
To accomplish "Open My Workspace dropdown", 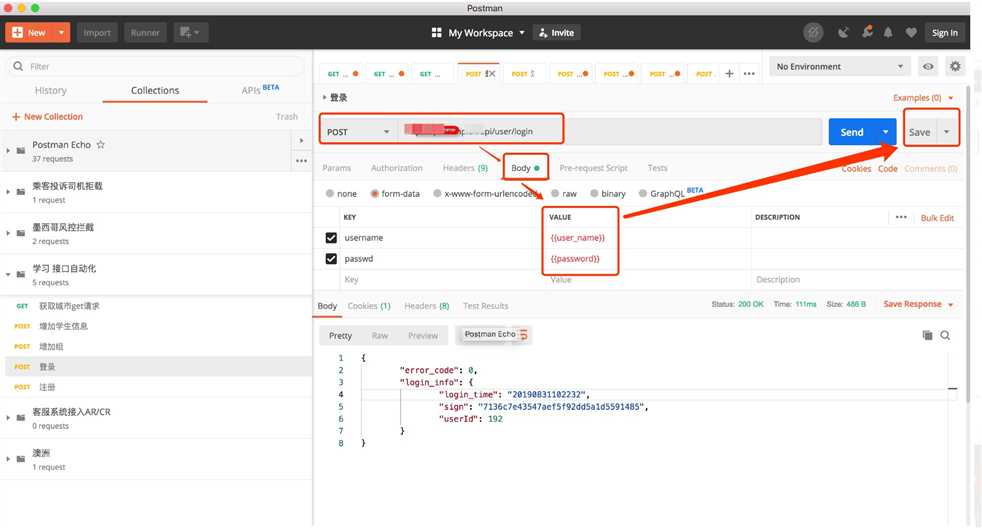I will point(486,33).
